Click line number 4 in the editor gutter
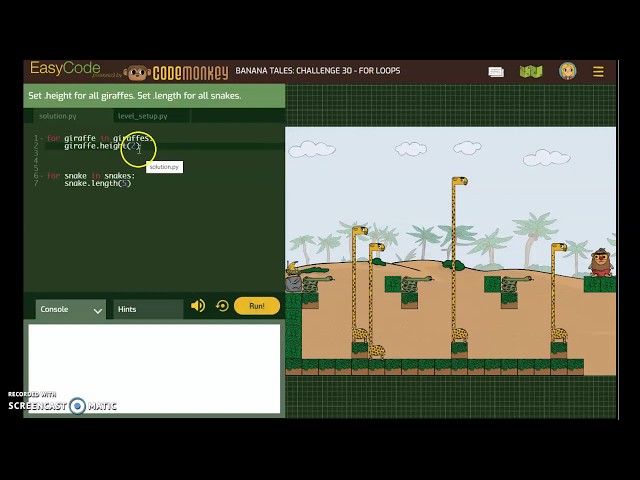The height and width of the screenshot is (480, 640). pyautogui.click(x=36, y=161)
